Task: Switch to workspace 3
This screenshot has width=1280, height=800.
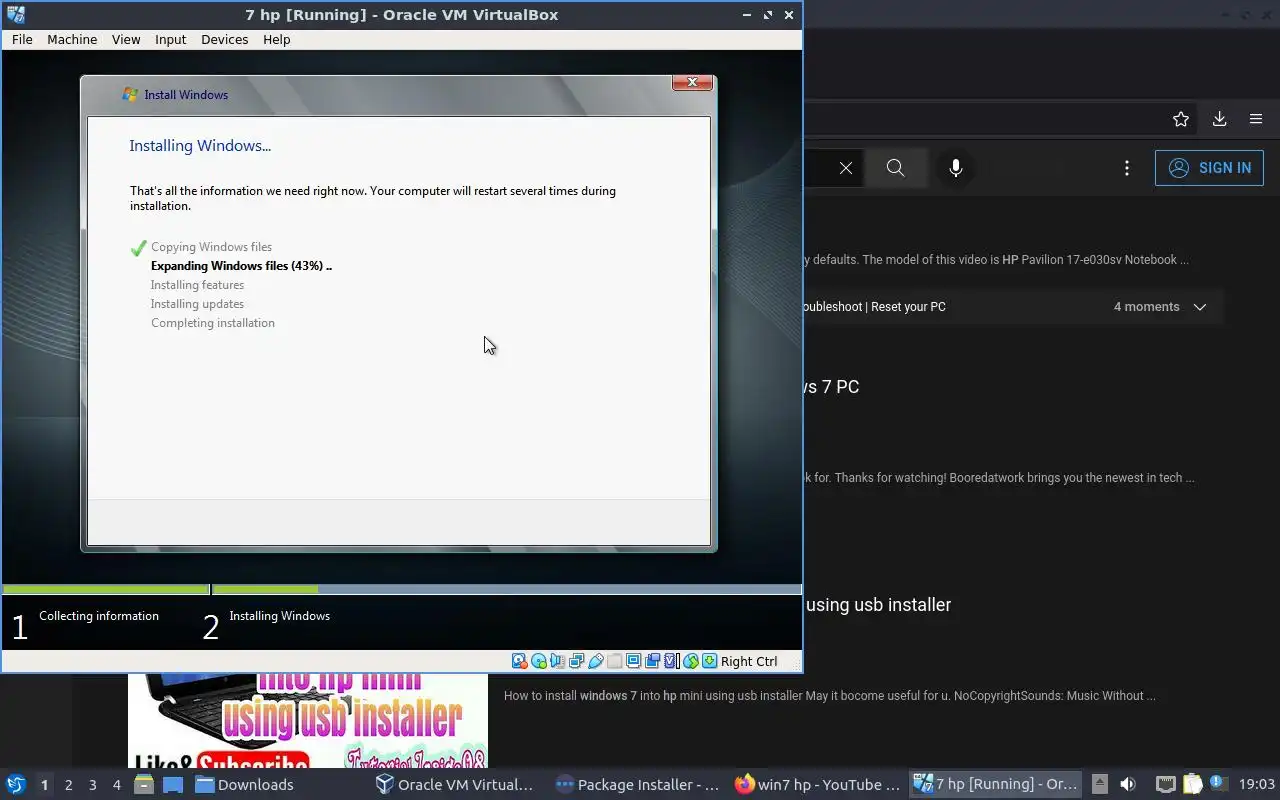Action: point(92,785)
